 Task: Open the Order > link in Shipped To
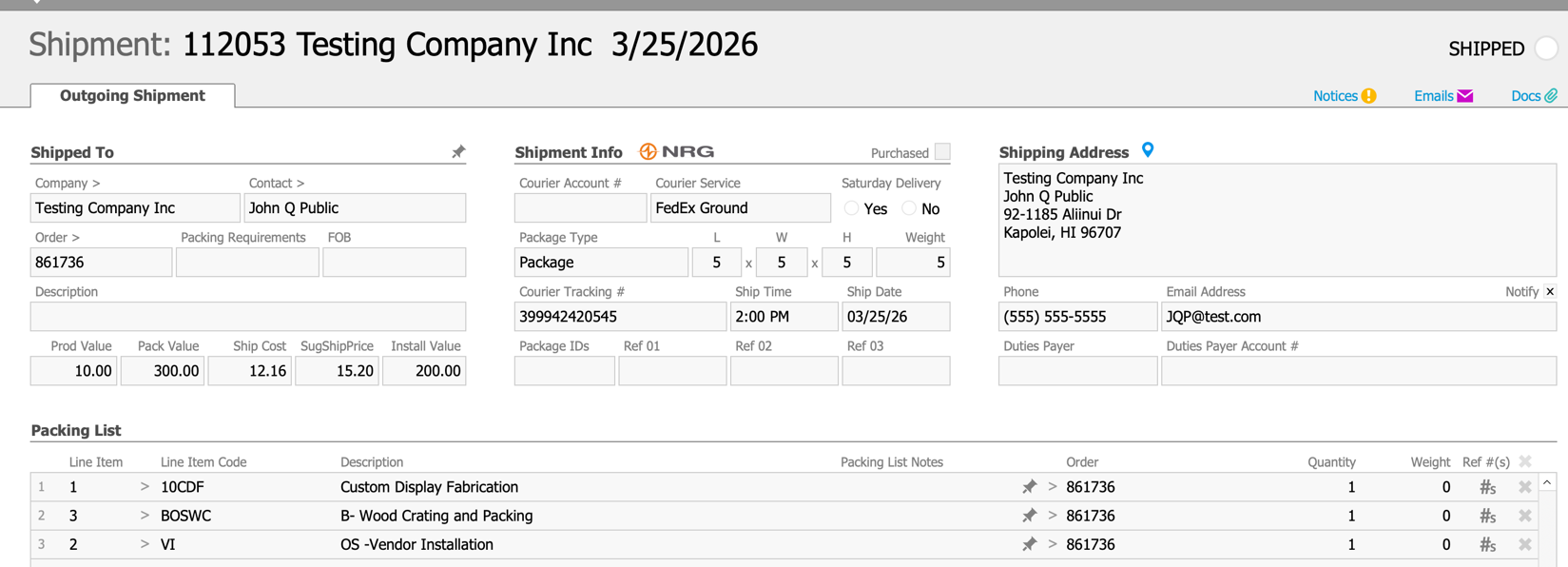(57, 237)
